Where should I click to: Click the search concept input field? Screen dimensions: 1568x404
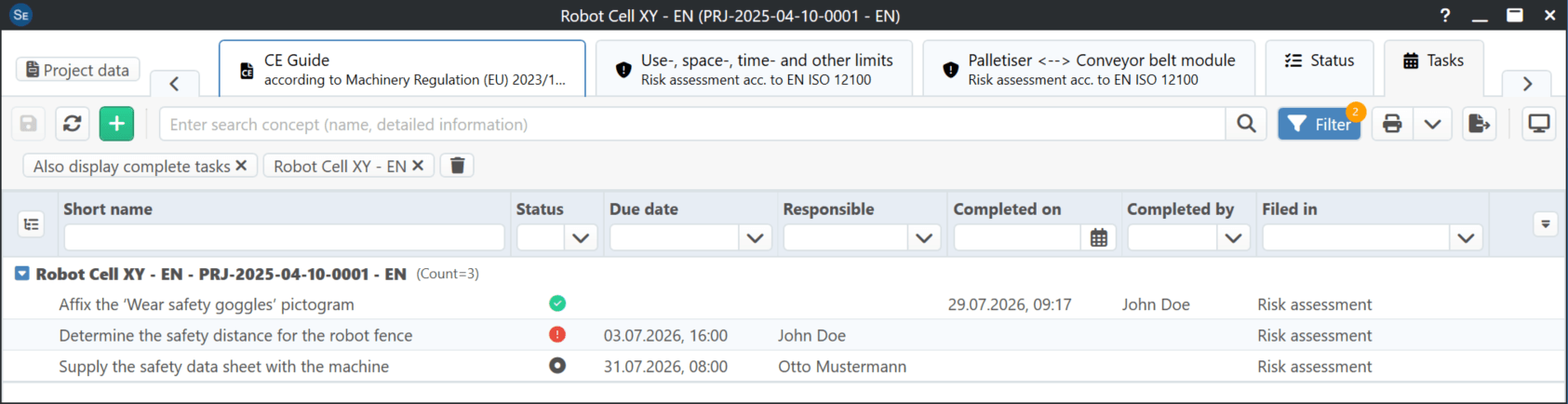(x=692, y=124)
